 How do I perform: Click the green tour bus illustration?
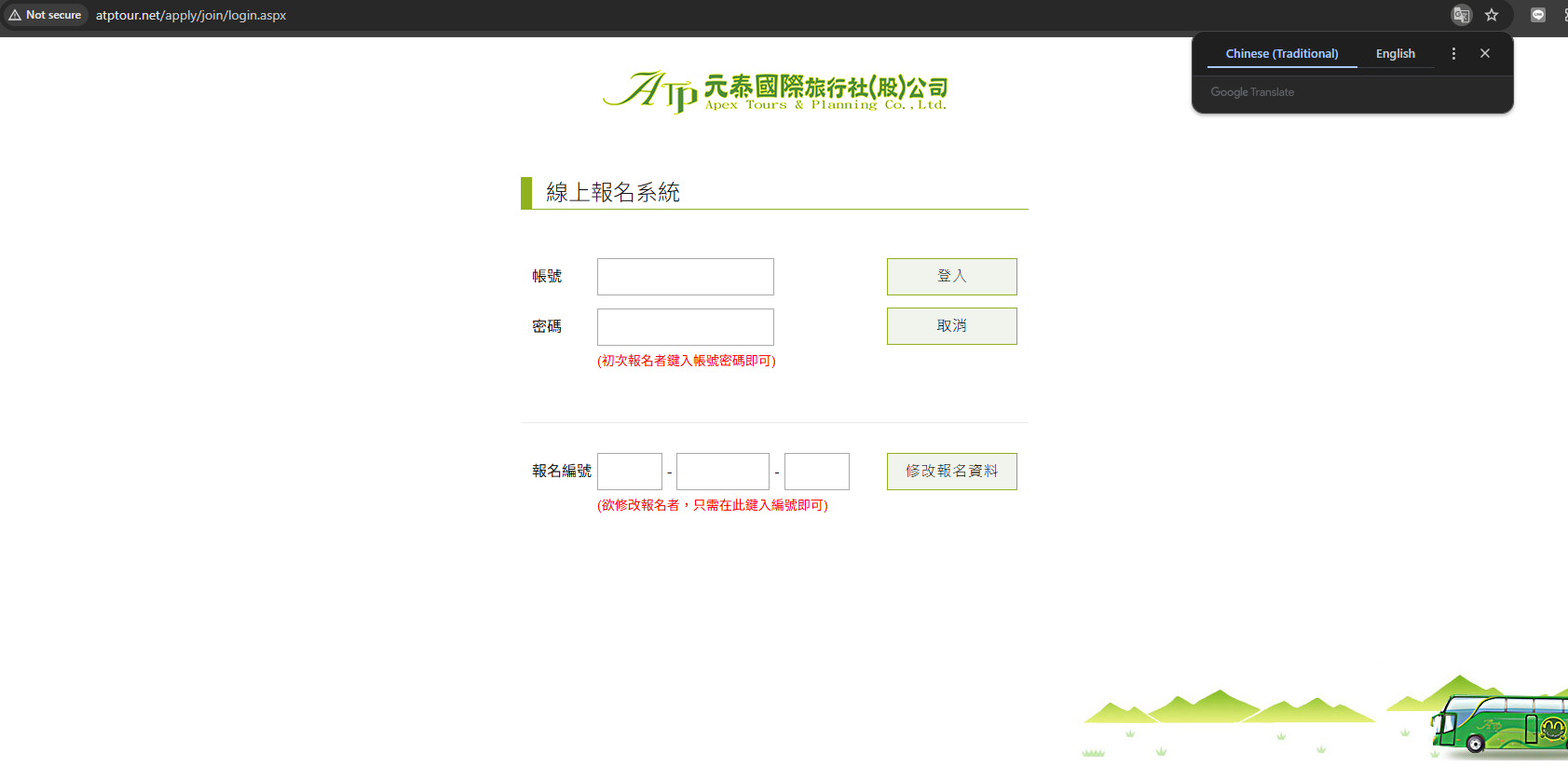(1500, 724)
